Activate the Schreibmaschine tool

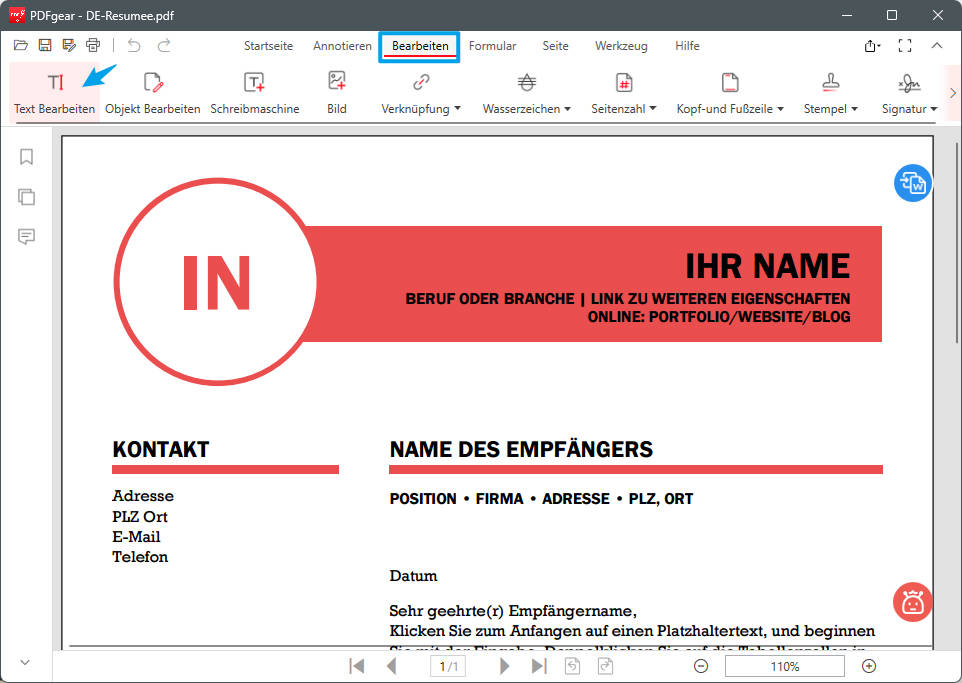coord(254,91)
